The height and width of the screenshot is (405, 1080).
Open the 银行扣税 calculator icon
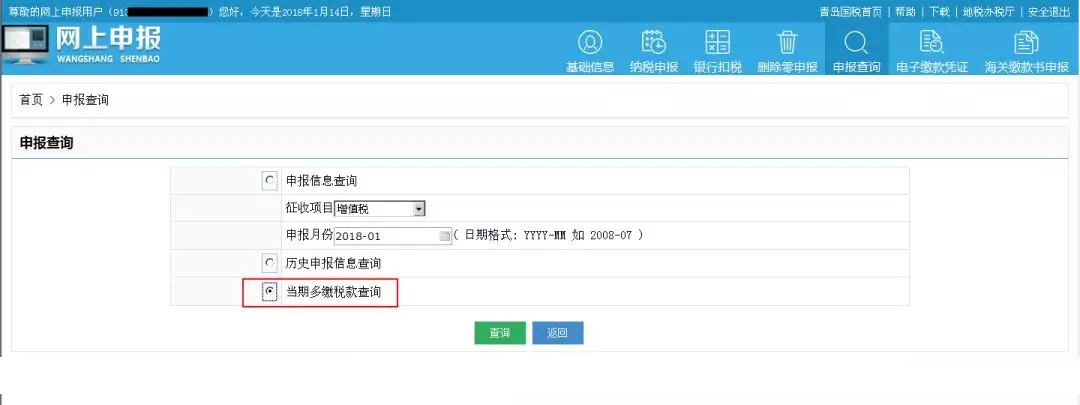(x=718, y=43)
